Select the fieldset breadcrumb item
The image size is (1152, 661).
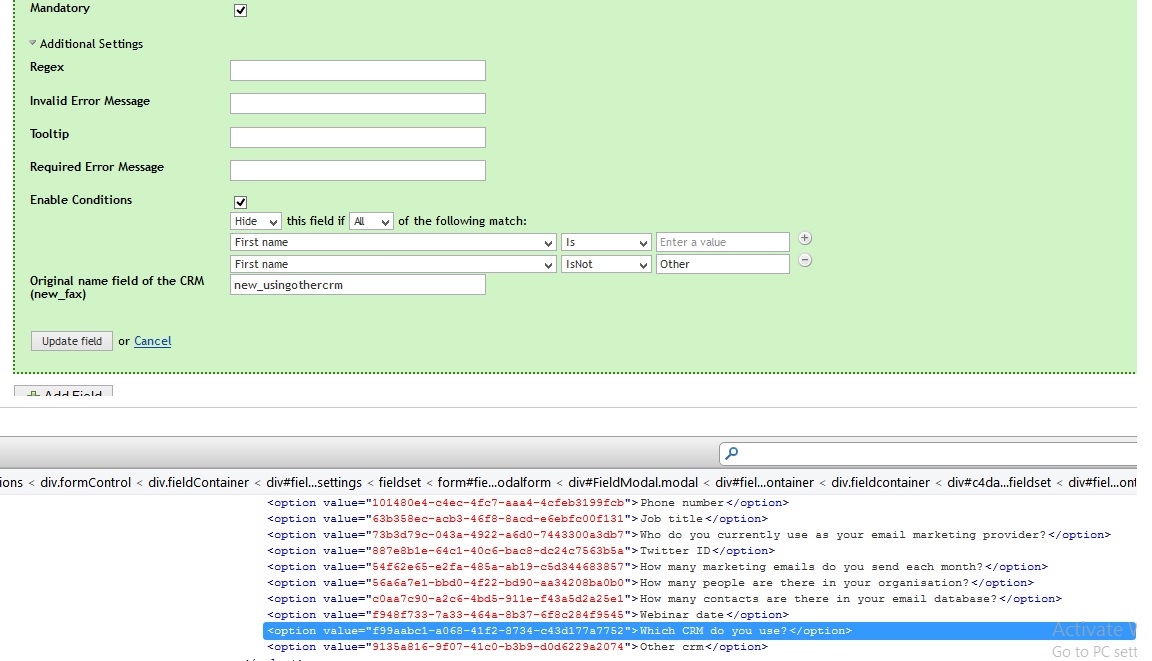coord(400,483)
